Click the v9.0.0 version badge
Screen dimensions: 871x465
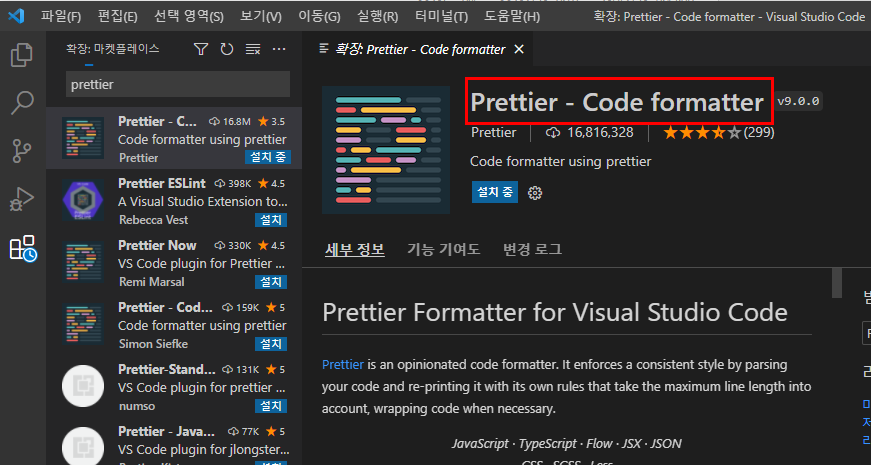click(x=798, y=102)
